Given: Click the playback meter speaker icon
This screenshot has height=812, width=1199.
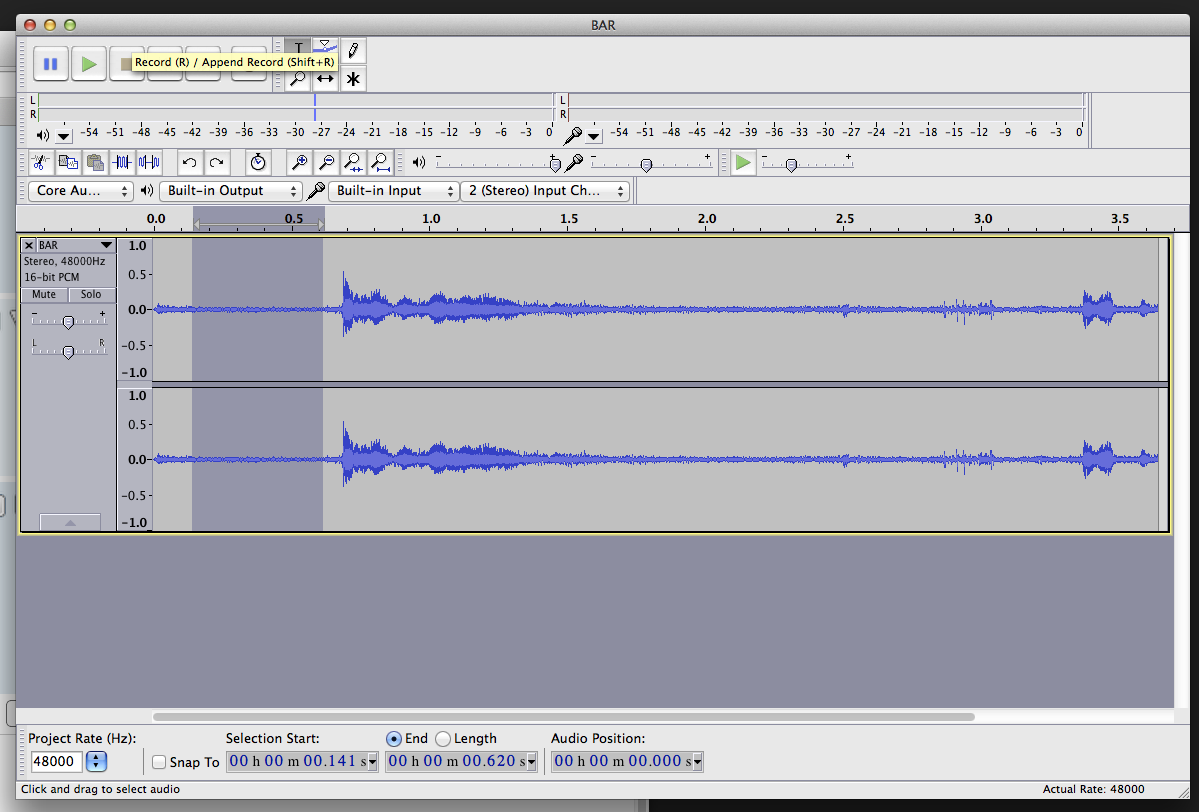Looking at the screenshot, I should click(43, 135).
